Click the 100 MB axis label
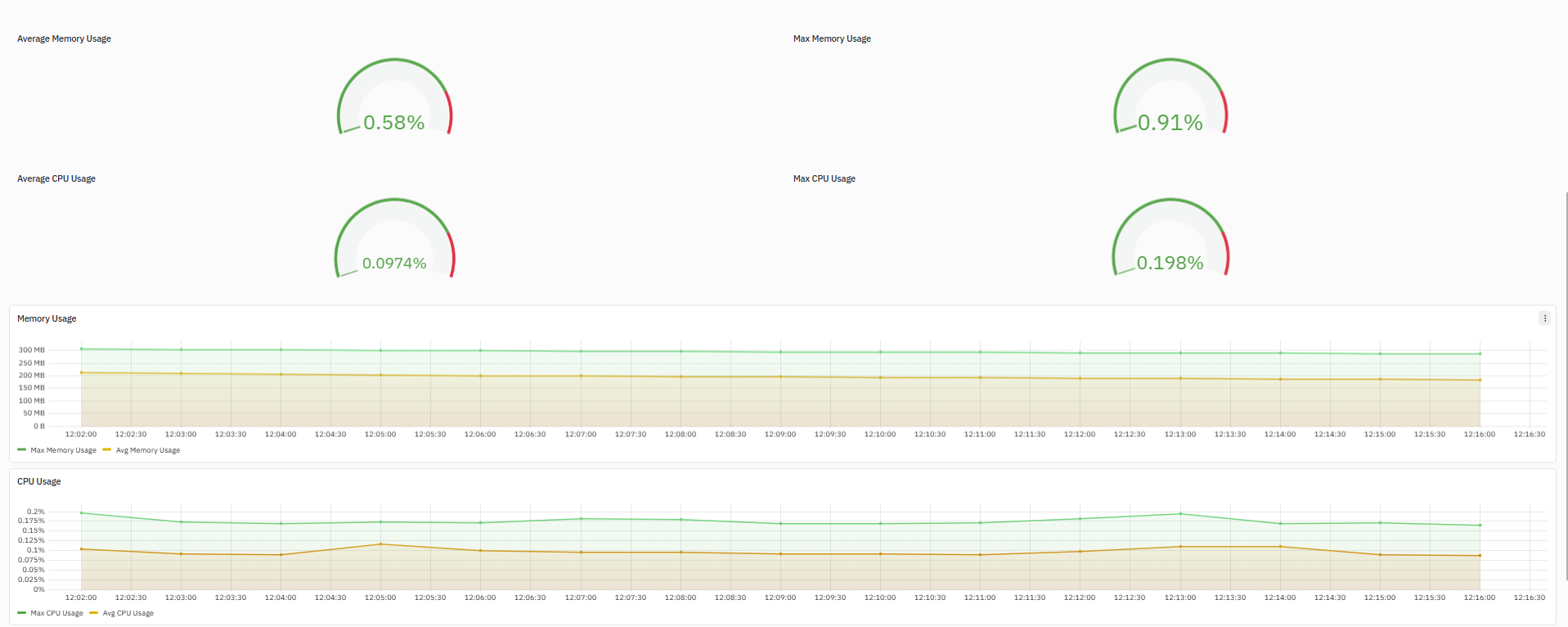Image resolution: width=1568 pixels, height=627 pixels. click(x=32, y=401)
